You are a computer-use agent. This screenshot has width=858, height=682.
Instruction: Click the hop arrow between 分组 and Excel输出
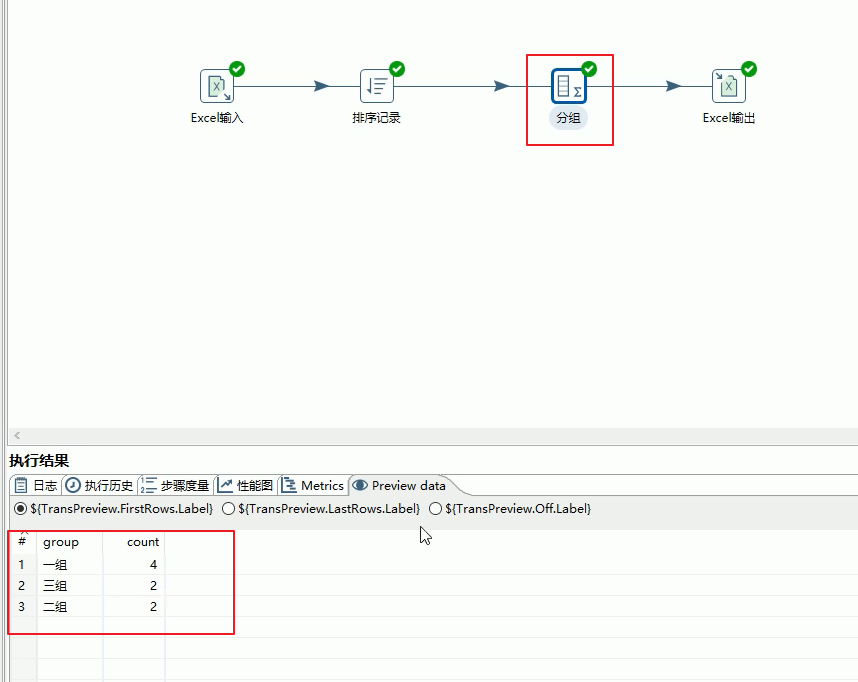[674, 86]
